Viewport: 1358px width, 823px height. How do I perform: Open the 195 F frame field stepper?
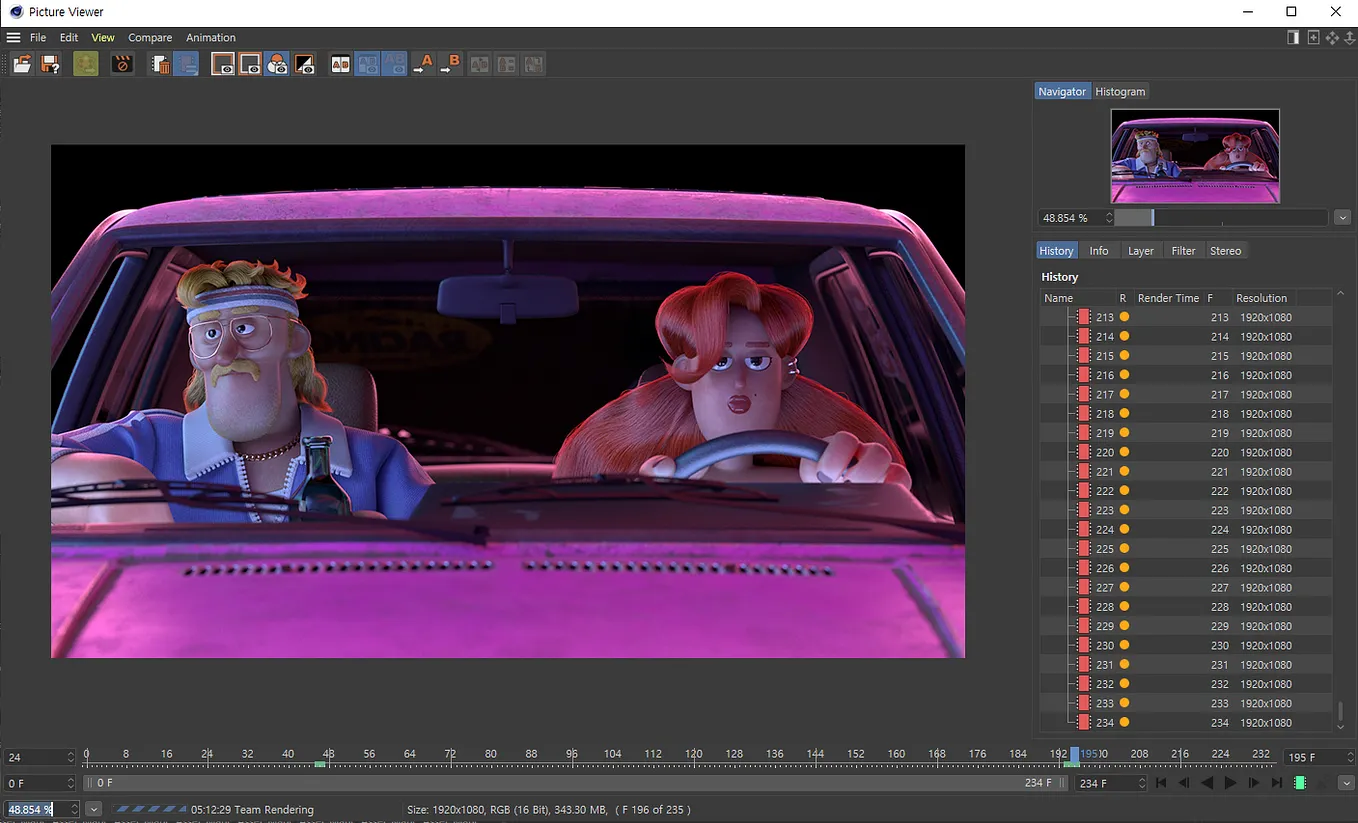click(1351, 756)
